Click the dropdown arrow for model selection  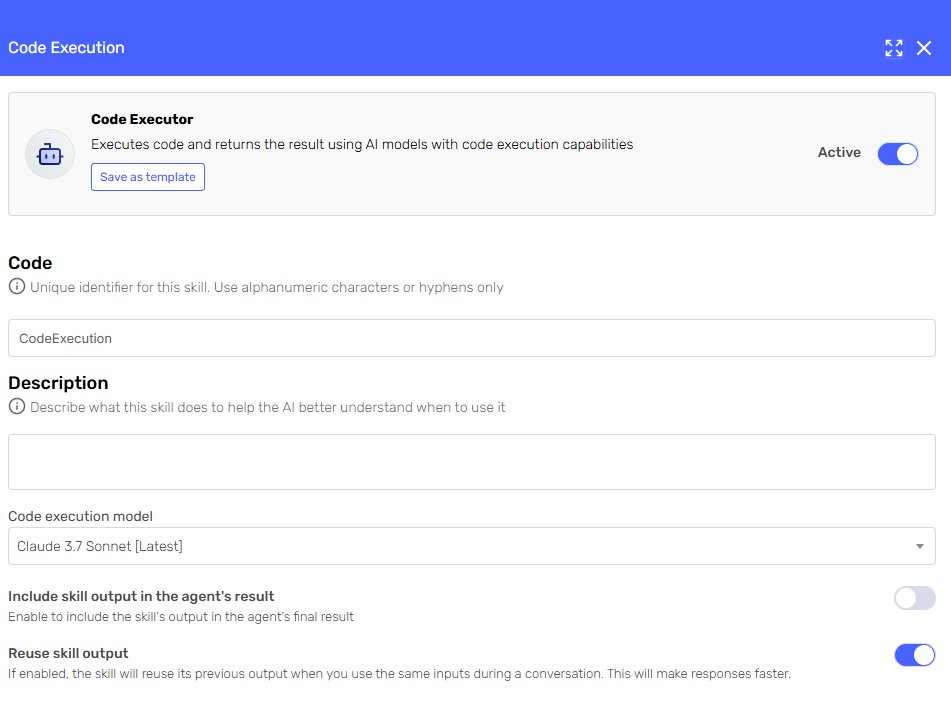point(919,547)
